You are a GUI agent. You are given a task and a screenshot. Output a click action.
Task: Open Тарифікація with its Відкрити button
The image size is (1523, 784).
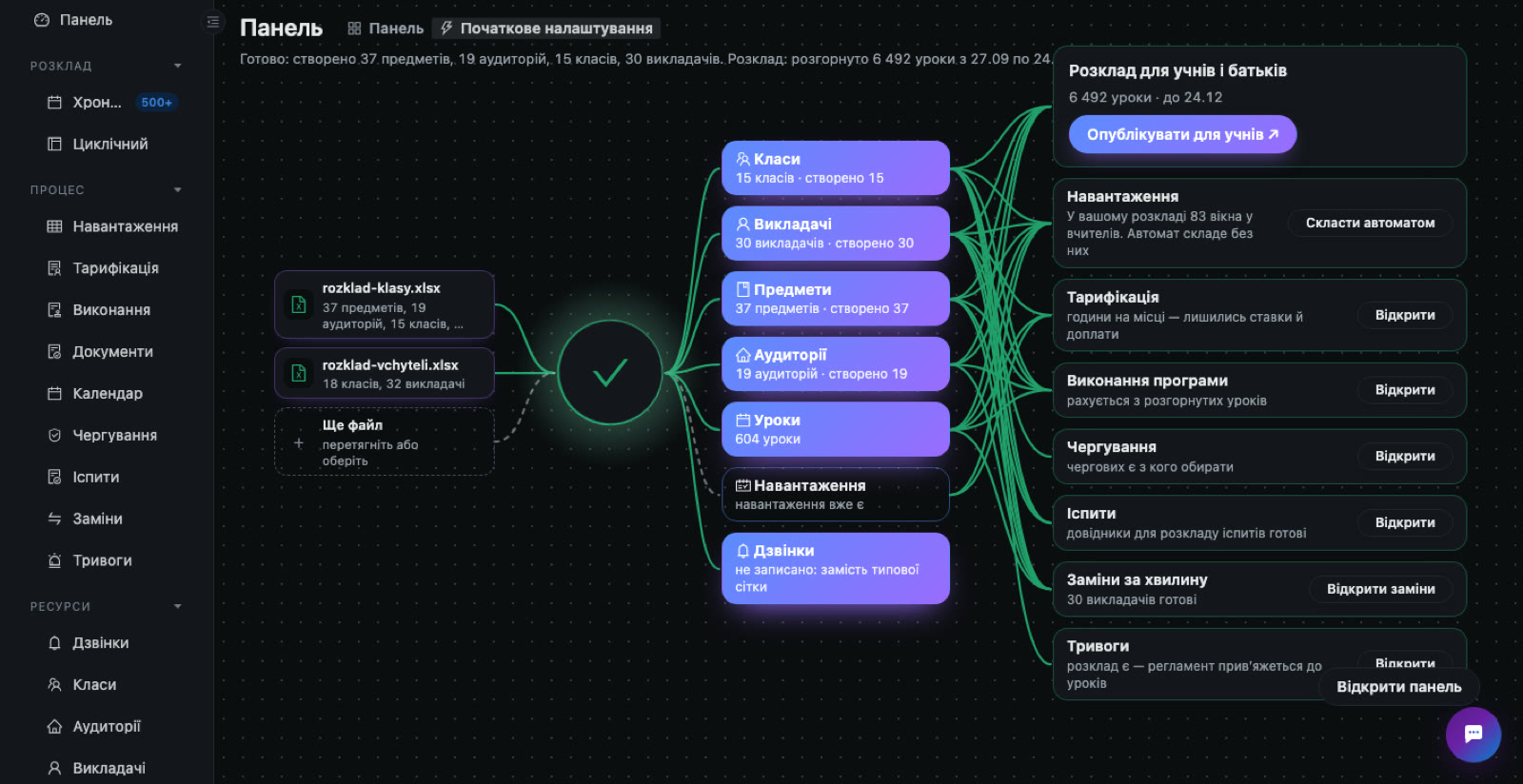(1405, 315)
